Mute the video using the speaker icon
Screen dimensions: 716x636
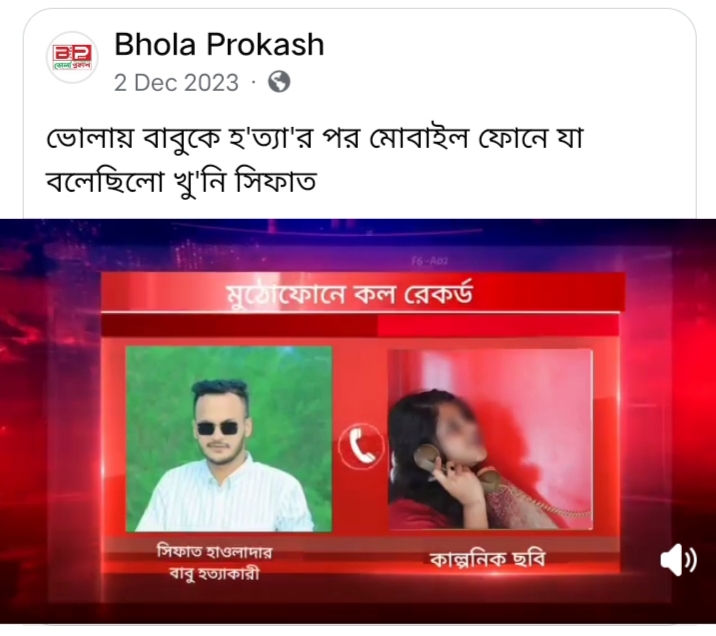(x=678, y=560)
